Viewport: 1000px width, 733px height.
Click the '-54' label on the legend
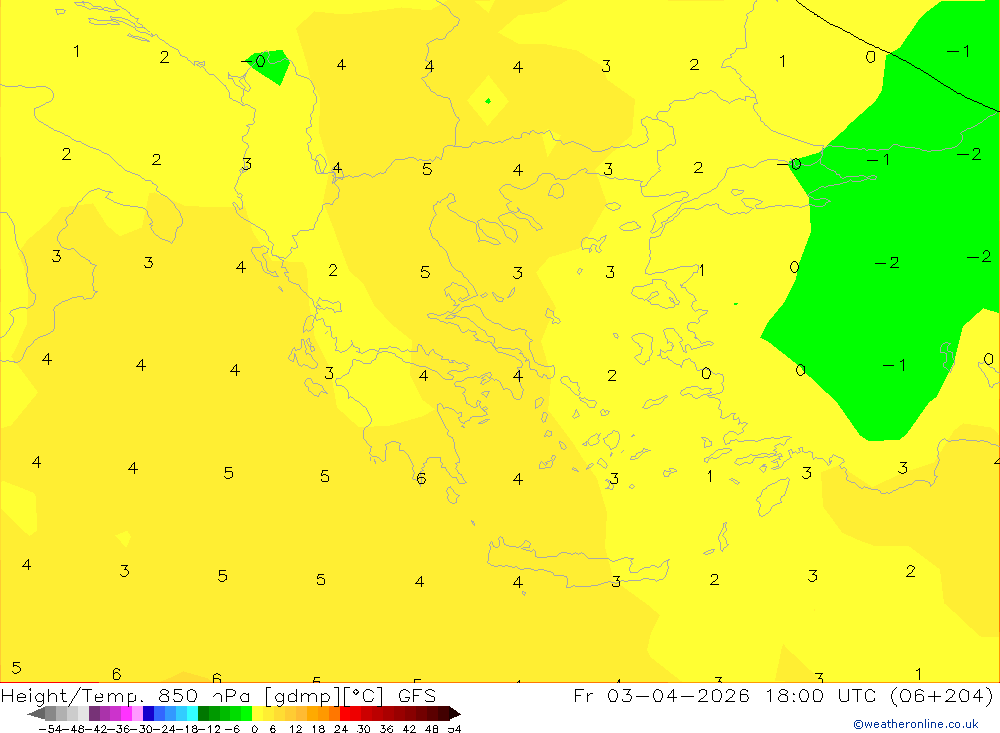pyautogui.click(x=49, y=729)
